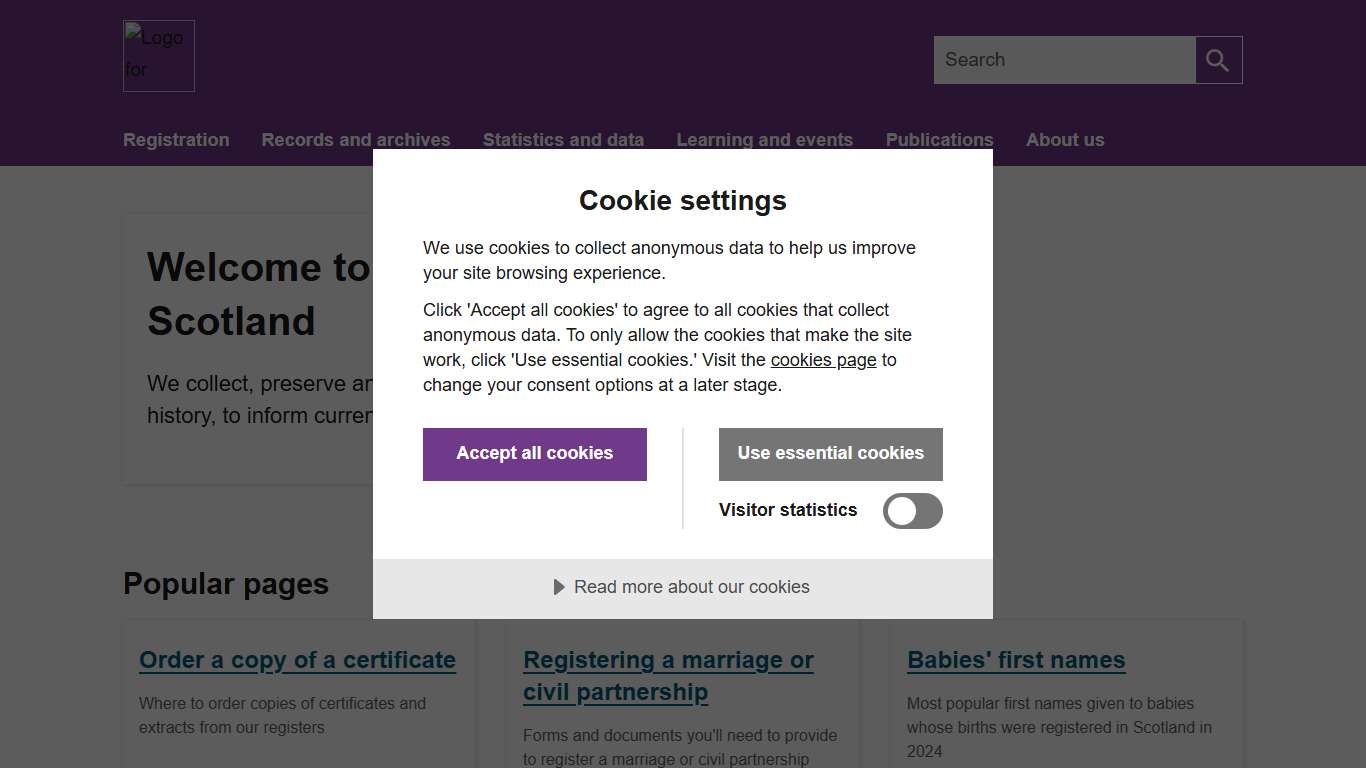Open Babies' first names link
This screenshot has width=1366, height=768.
point(1016,660)
